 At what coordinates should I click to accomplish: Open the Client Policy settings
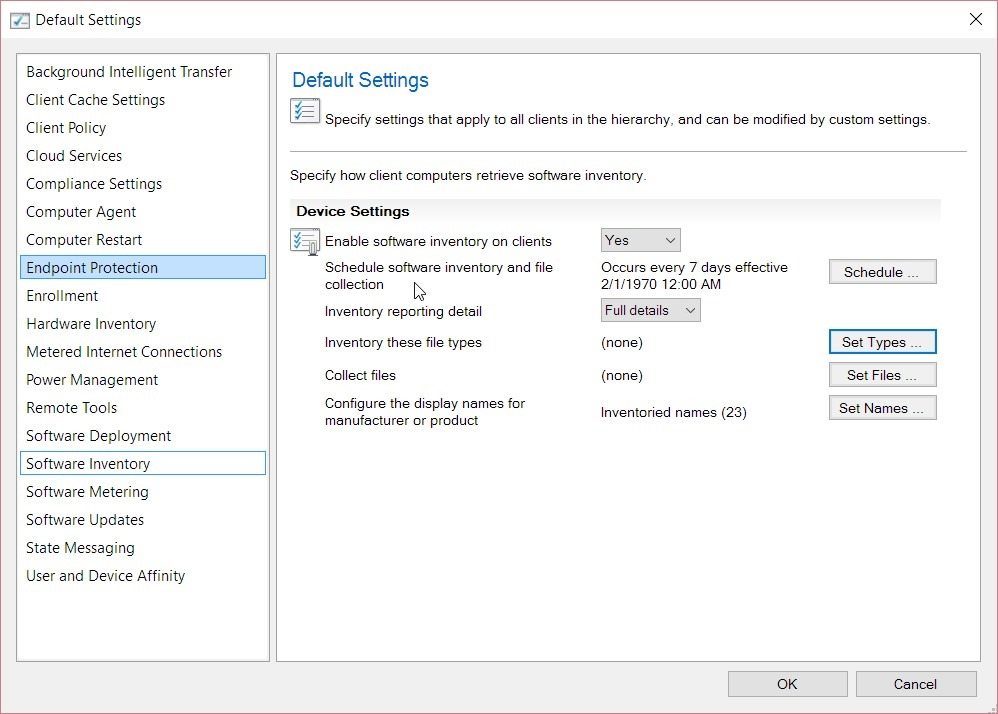click(x=143, y=128)
